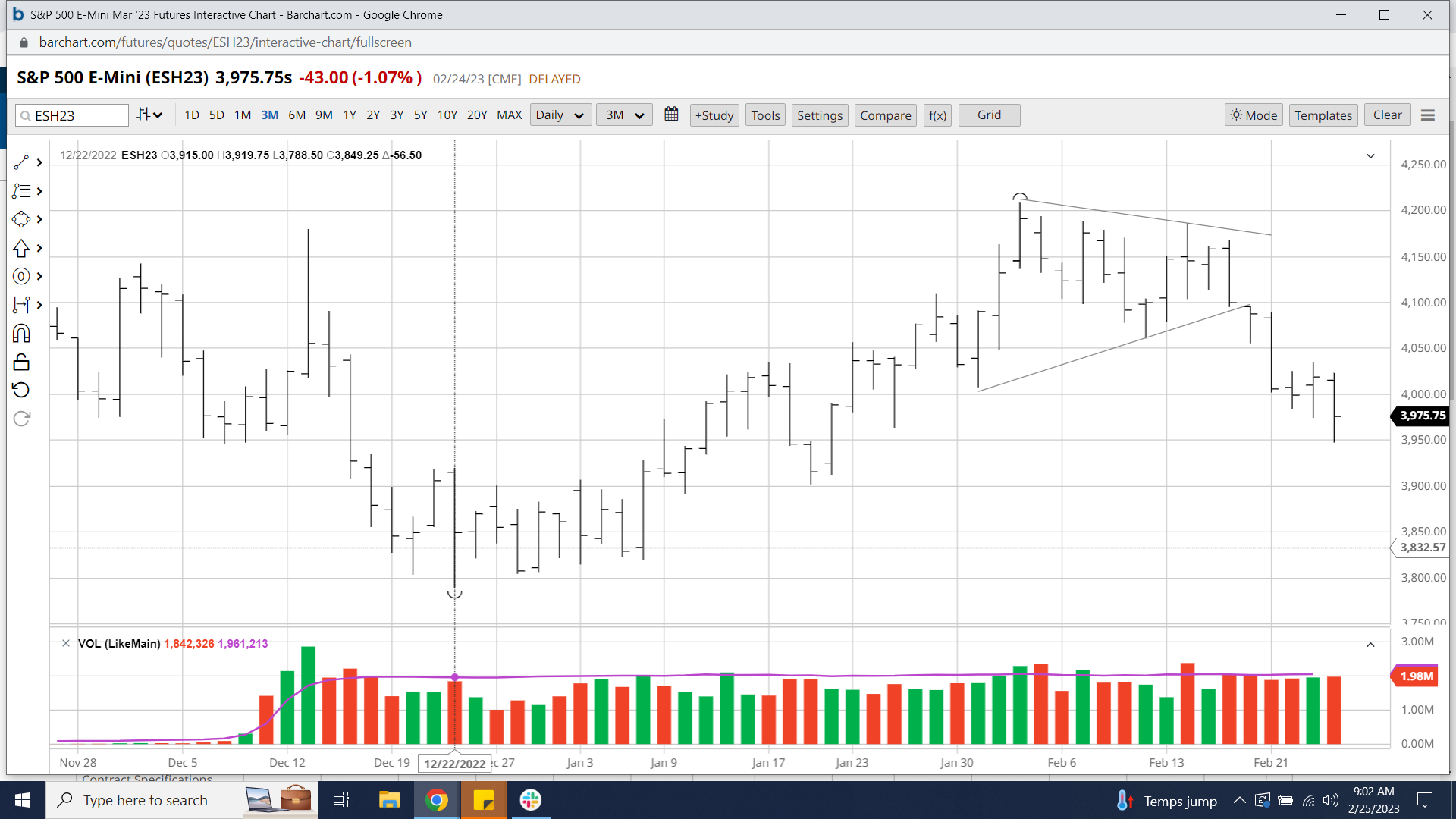Open the bar type chart style dropdown

point(149,115)
